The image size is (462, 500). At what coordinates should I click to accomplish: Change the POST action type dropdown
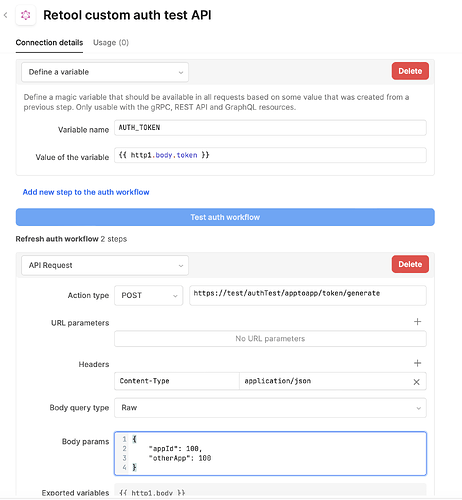tap(149, 295)
